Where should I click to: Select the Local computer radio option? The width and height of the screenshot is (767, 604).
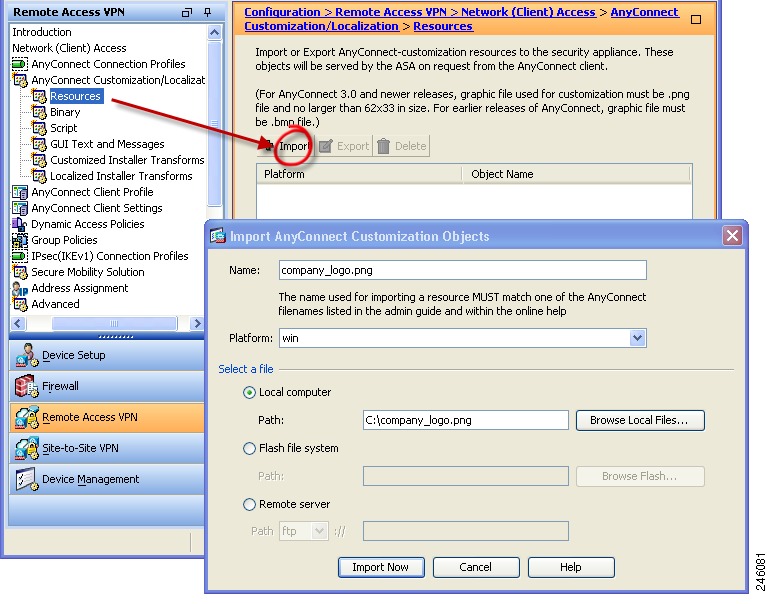coord(249,393)
